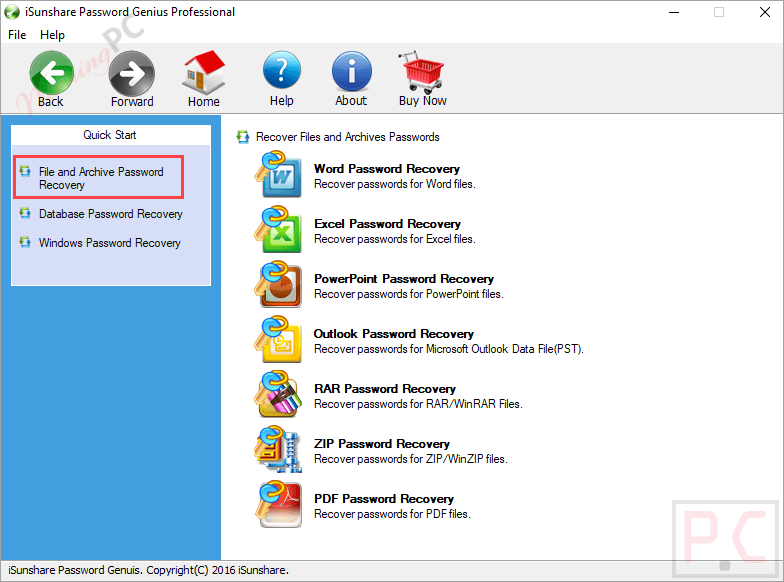Open Excel Password Recovery title link
The width and height of the screenshot is (784, 582).
[387, 224]
